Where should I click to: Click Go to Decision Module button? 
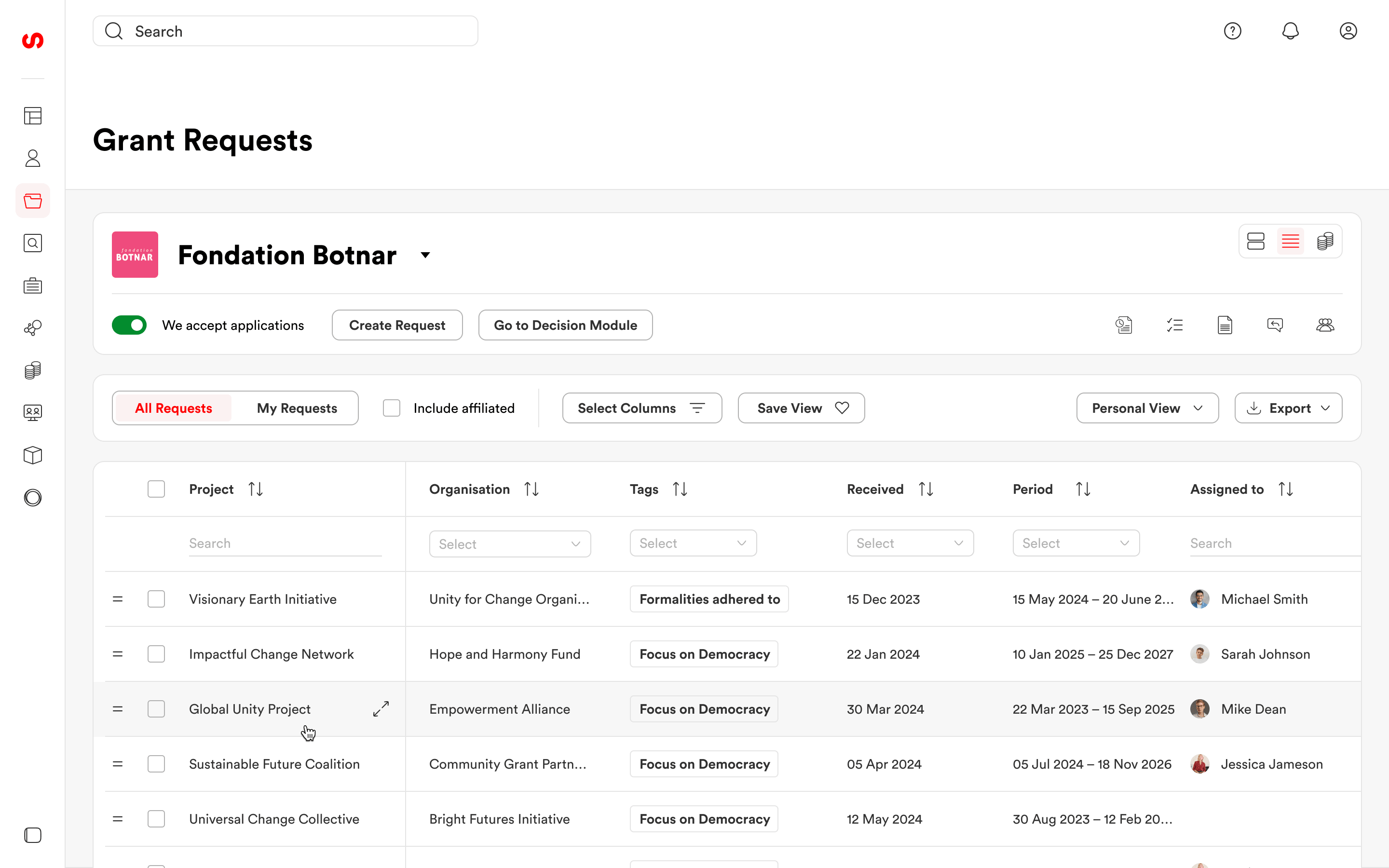(565, 325)
